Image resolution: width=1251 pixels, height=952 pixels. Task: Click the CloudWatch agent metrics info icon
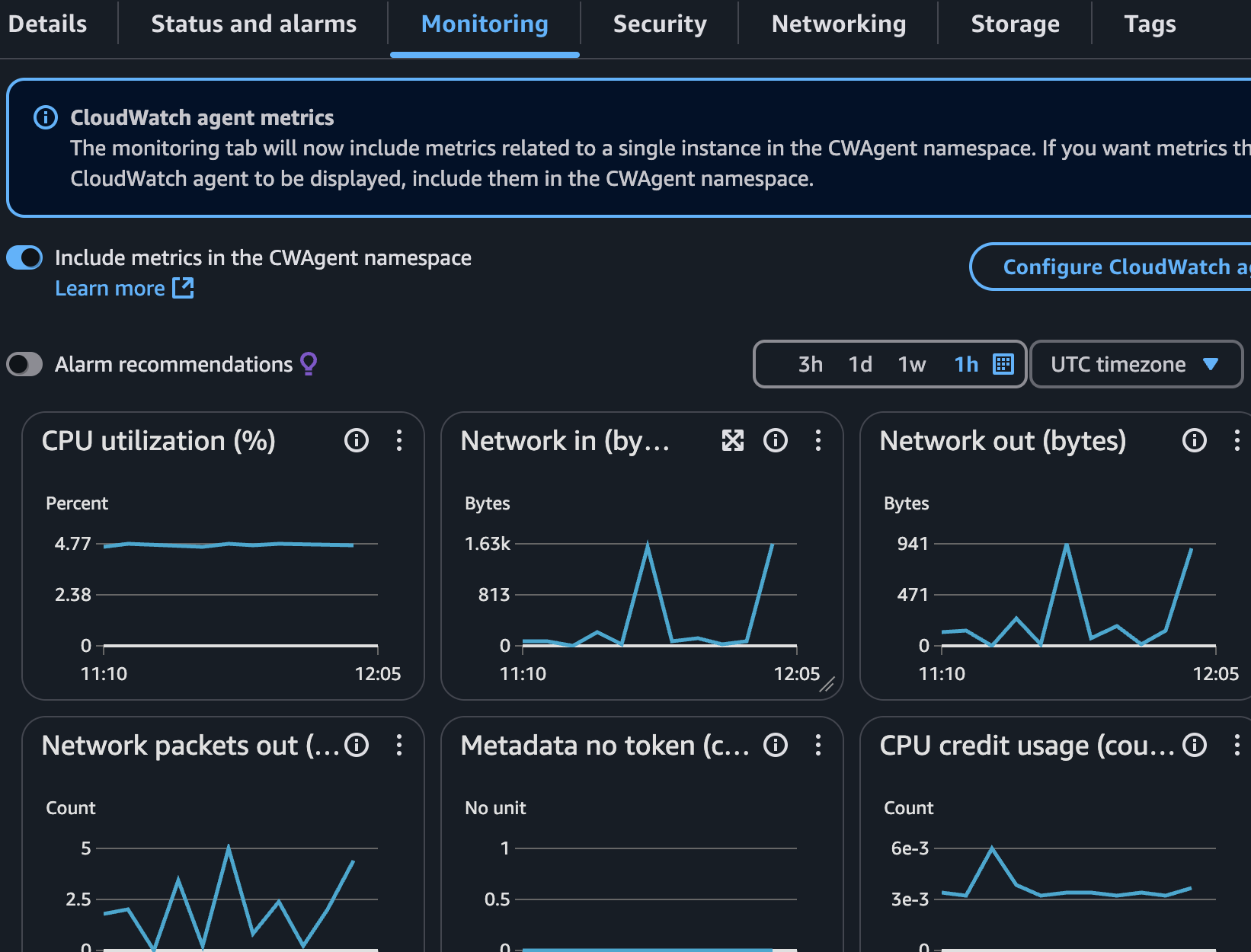(x=46, y=117)
